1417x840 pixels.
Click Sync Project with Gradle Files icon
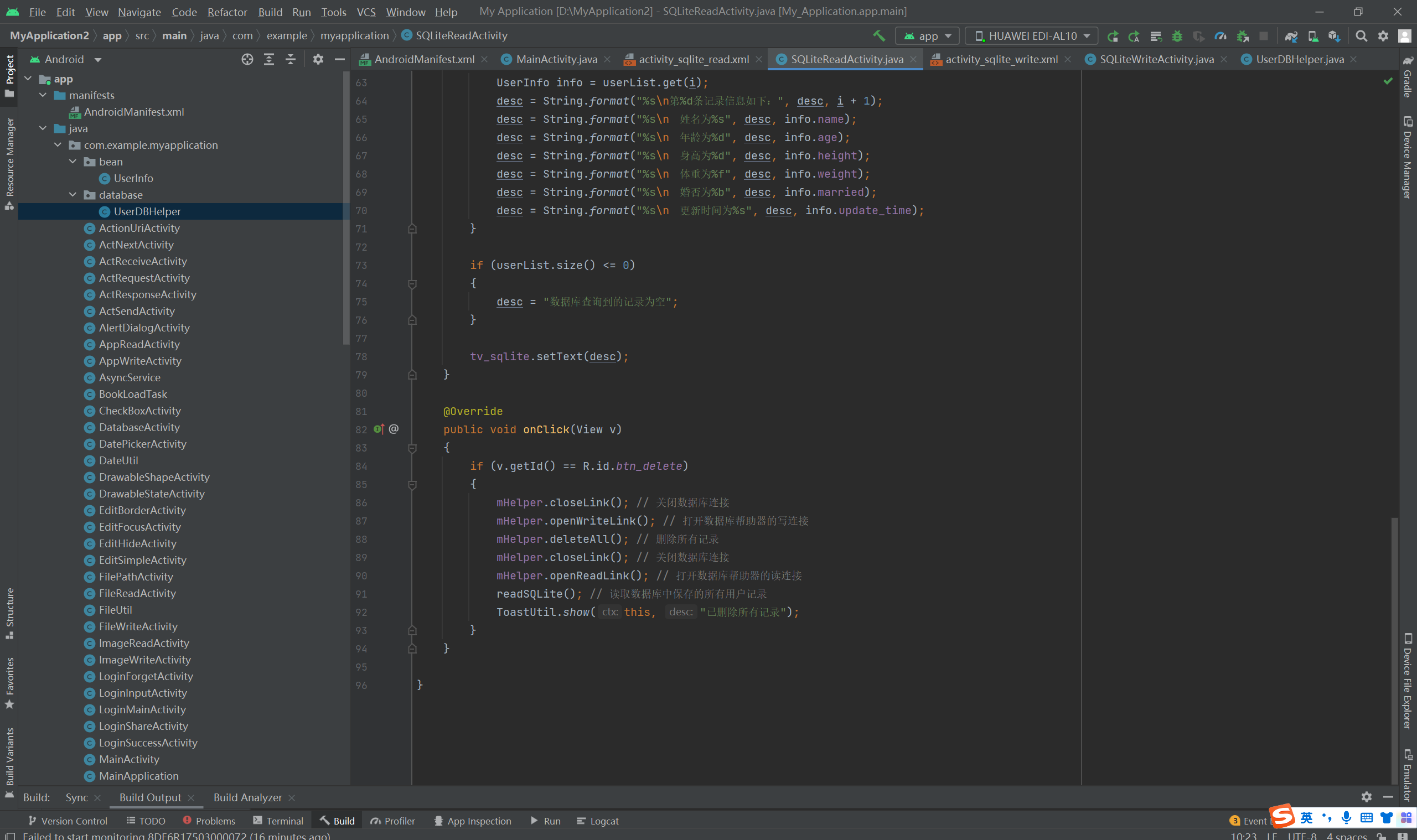pyautogui.click(x=1291, y=35)
